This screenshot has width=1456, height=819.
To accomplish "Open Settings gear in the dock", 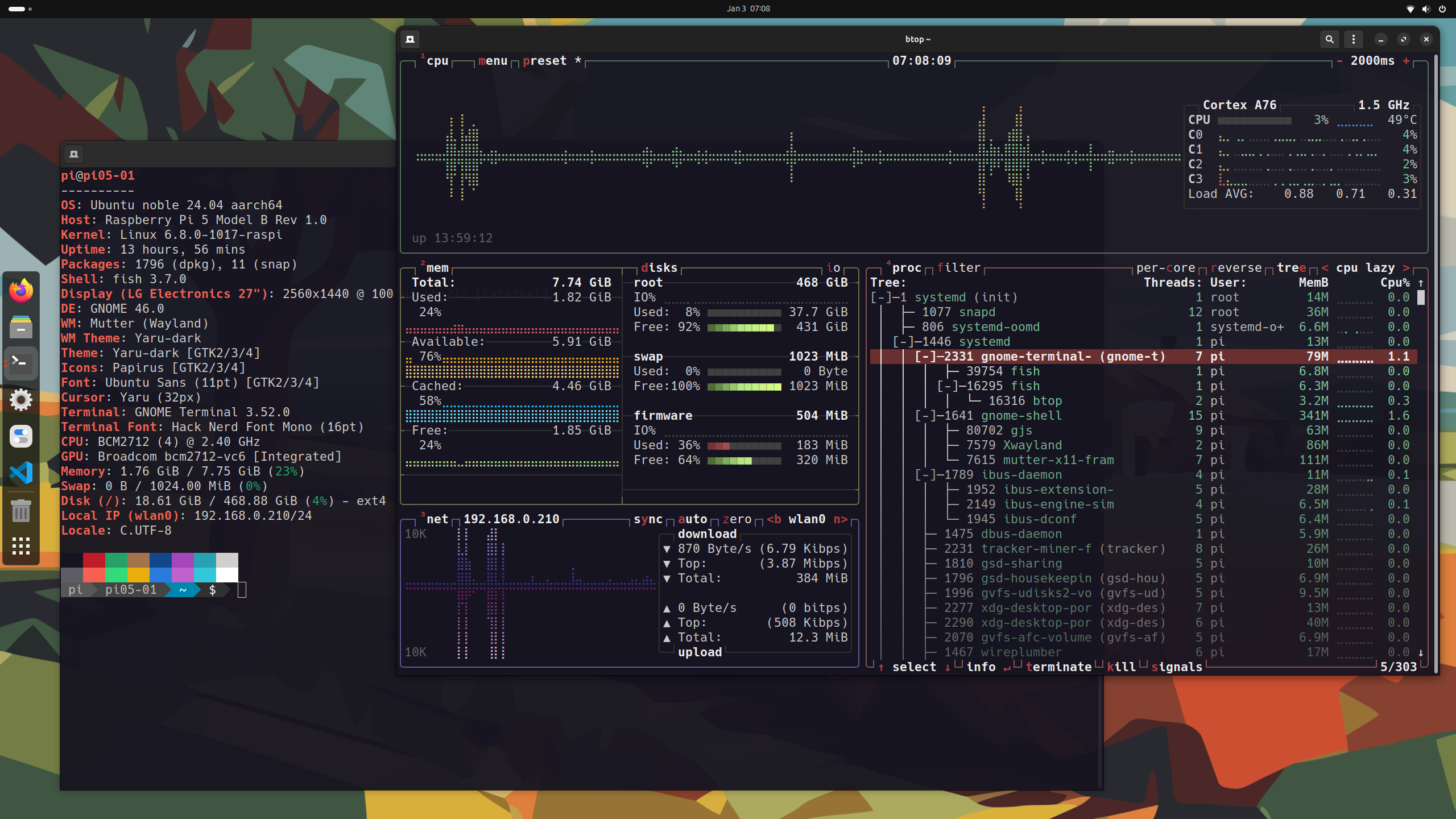I will click(21, 400).
